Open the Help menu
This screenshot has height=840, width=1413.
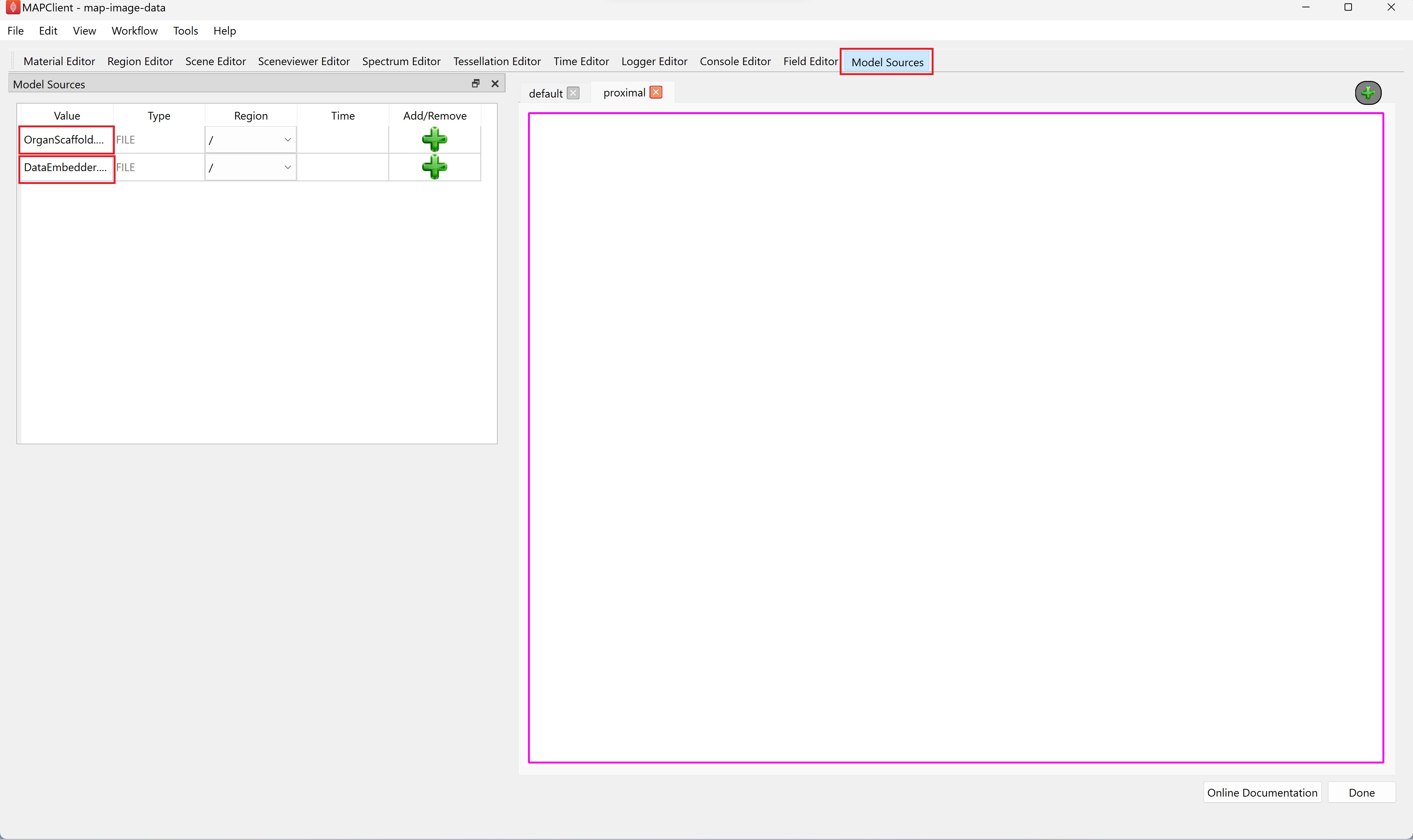[x=224, y=31]
